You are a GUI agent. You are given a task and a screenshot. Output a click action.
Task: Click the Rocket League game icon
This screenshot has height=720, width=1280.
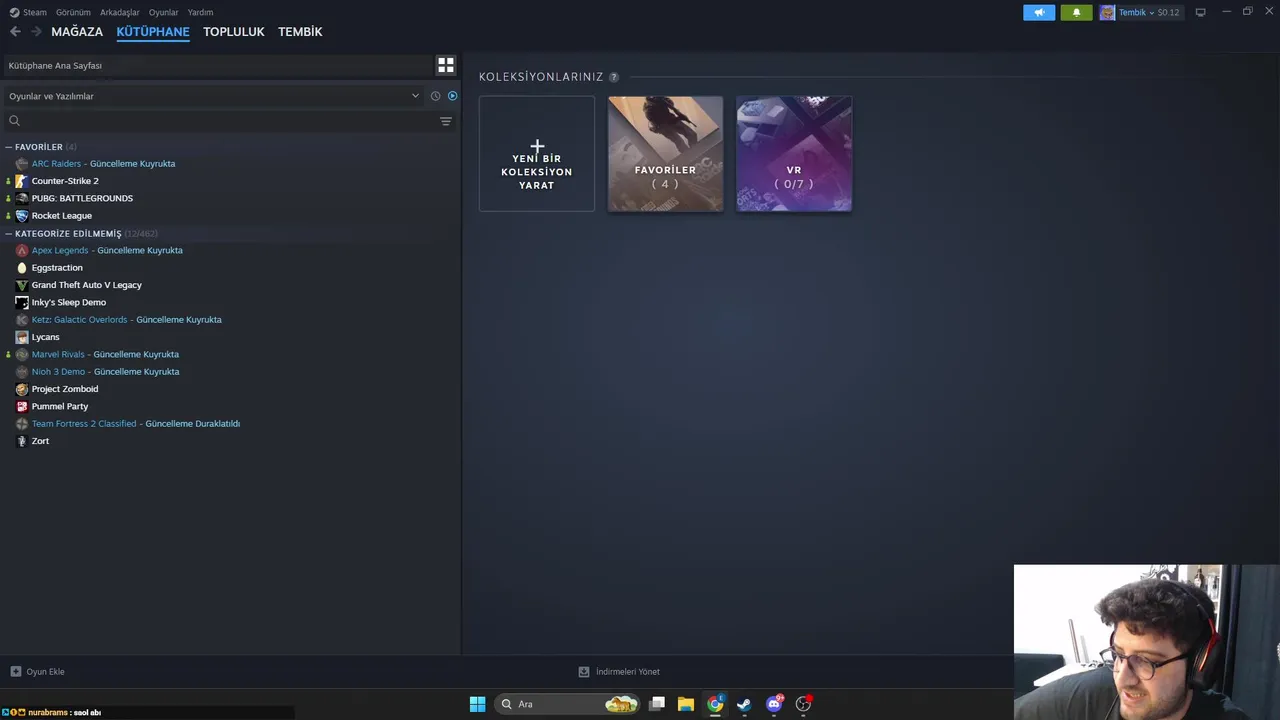22,216
